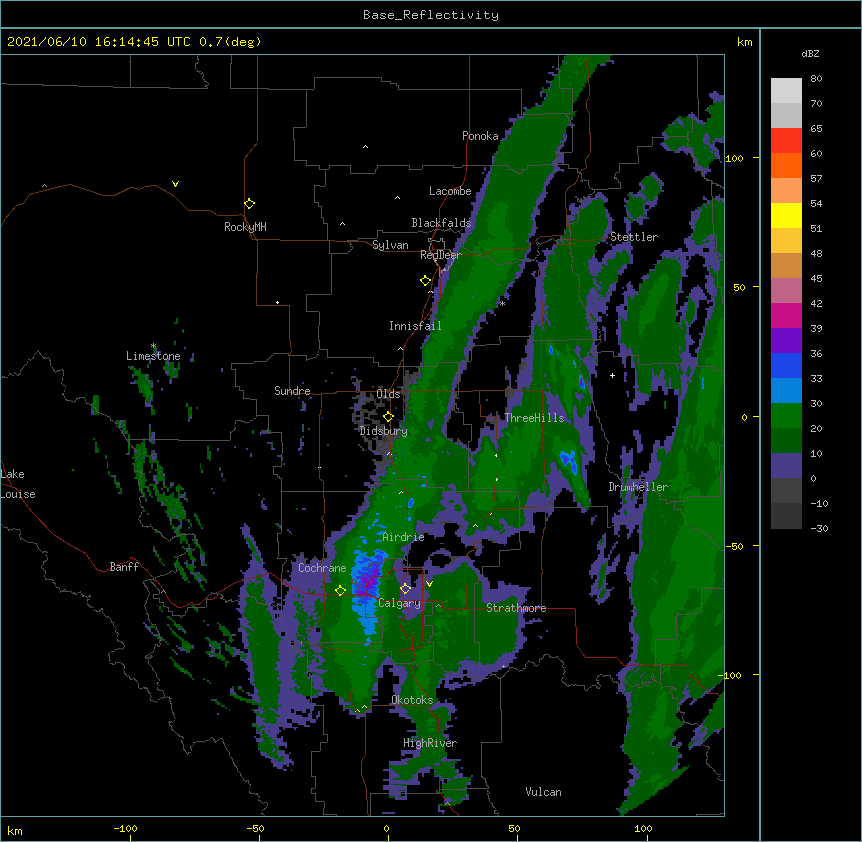Select the yellow diamond marker between Olds and Didsbury
The width and height of the screenshot is (862, 842).
pos(388,417)
